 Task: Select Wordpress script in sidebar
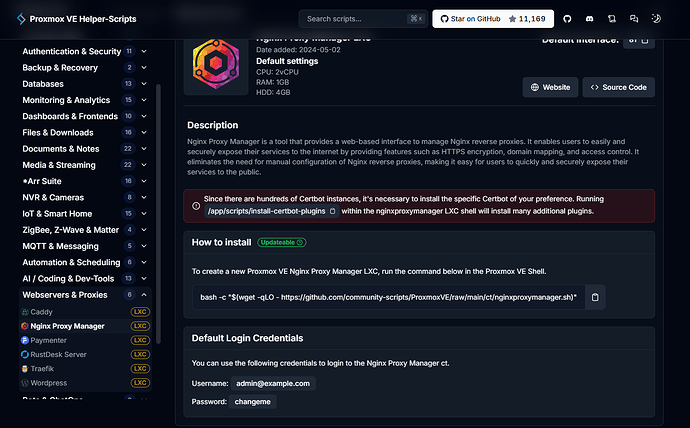pyautogui.click(x=85, y=383)
